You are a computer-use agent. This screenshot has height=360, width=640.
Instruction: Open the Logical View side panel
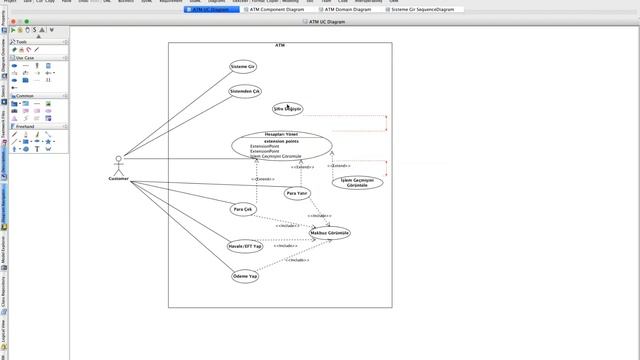pos(4,335)
